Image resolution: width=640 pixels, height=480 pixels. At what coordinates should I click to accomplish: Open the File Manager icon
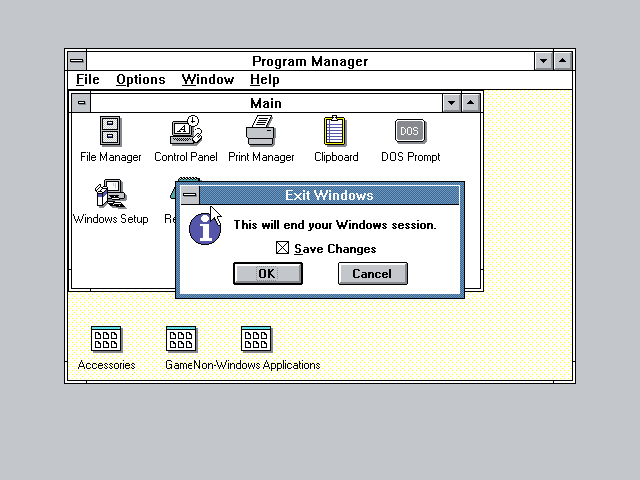(110, 131)
